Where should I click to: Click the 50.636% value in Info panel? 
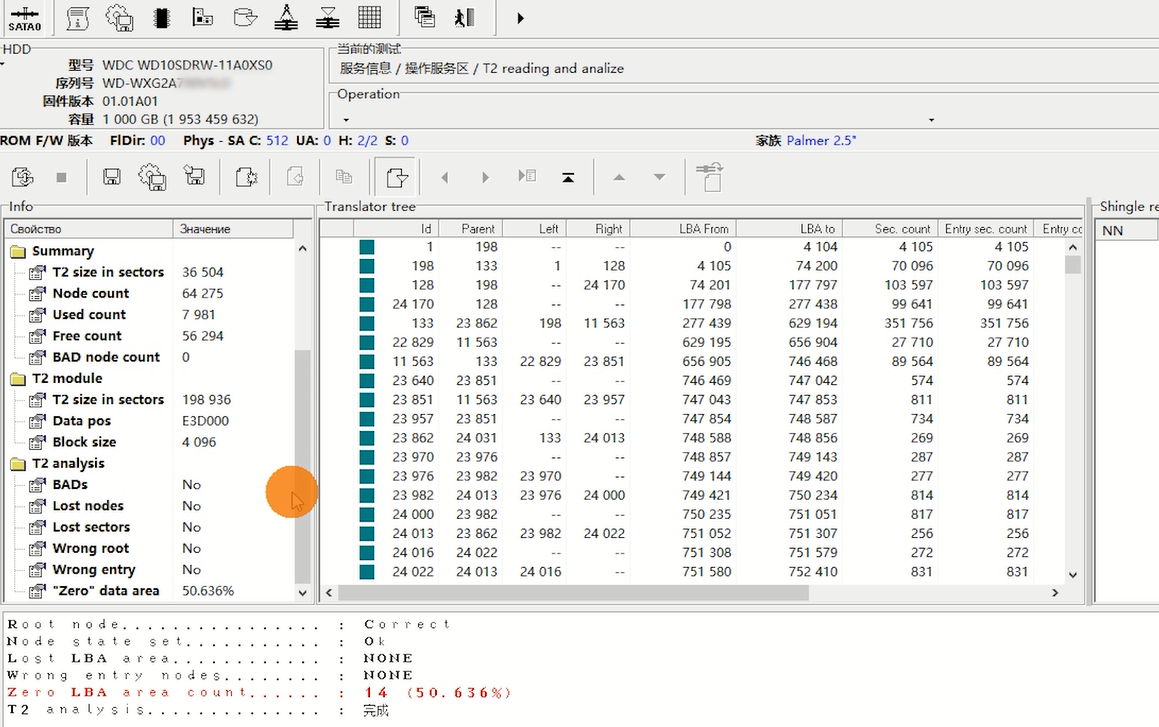click(208, 591)
